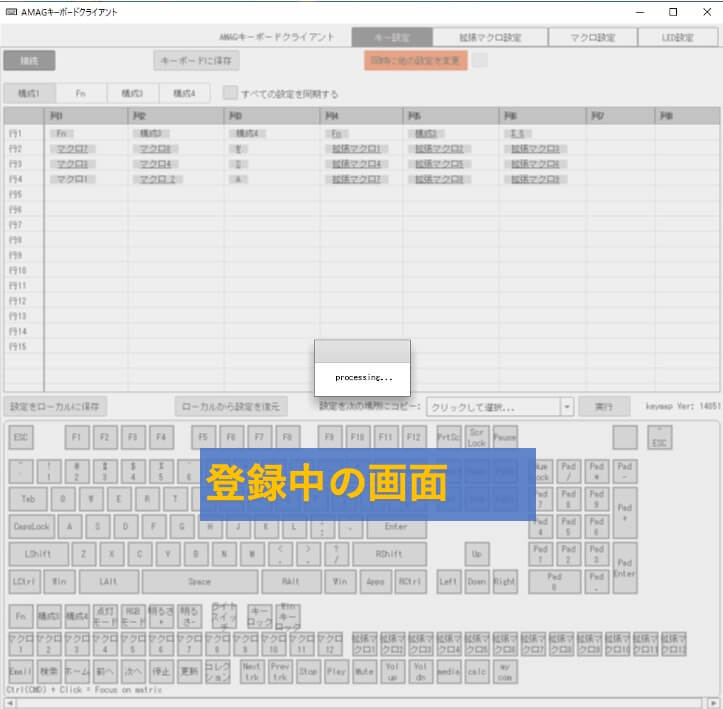Pick the Email shortcut key
This screenshot has width=723, height=709.
click(21, 671)
